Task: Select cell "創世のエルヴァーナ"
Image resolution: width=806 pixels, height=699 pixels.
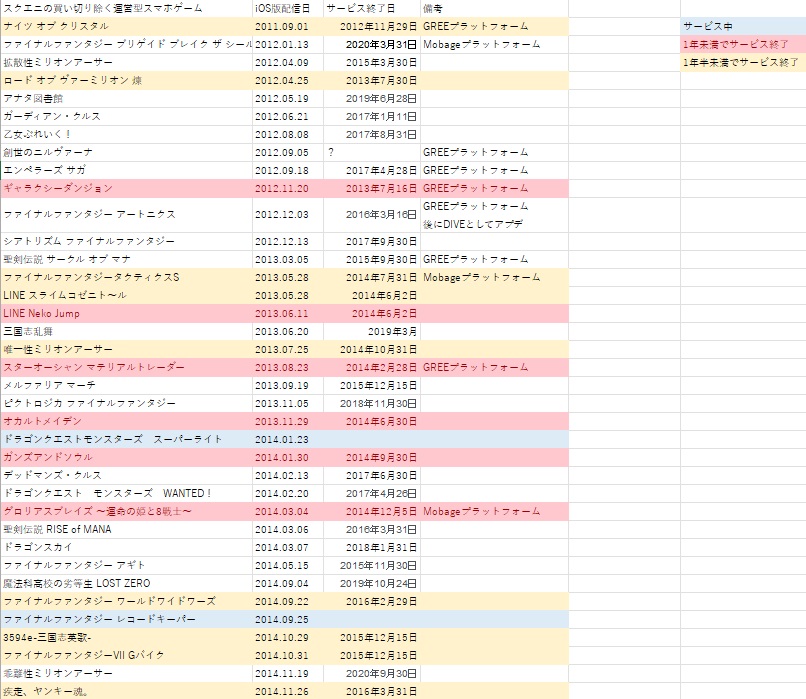Action: point(126,152)
